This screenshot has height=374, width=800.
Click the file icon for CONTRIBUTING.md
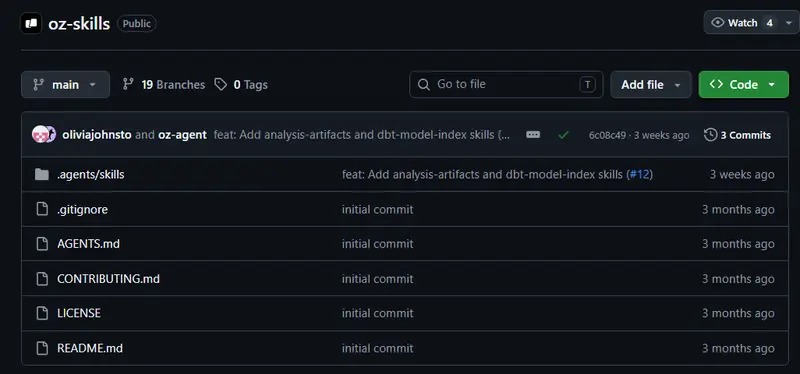point(42,279)
